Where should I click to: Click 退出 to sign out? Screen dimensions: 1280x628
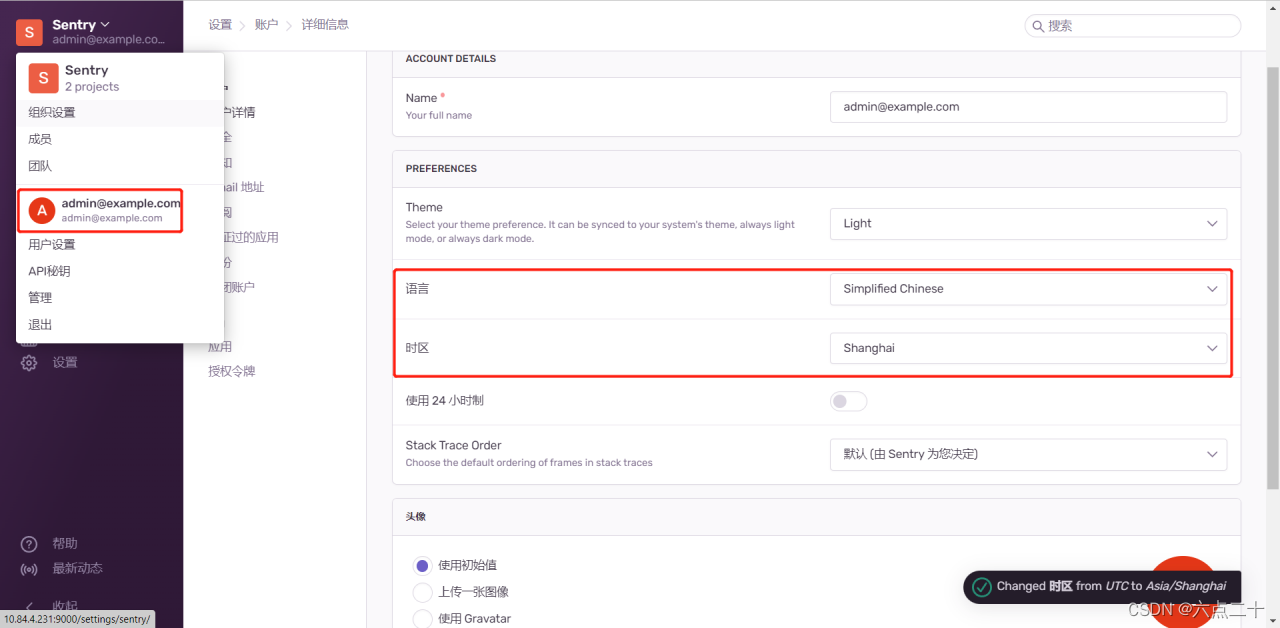(40, 325)
